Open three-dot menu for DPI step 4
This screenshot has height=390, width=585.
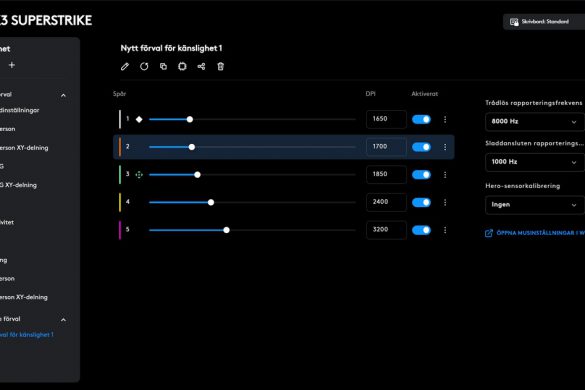click(445, 202)
